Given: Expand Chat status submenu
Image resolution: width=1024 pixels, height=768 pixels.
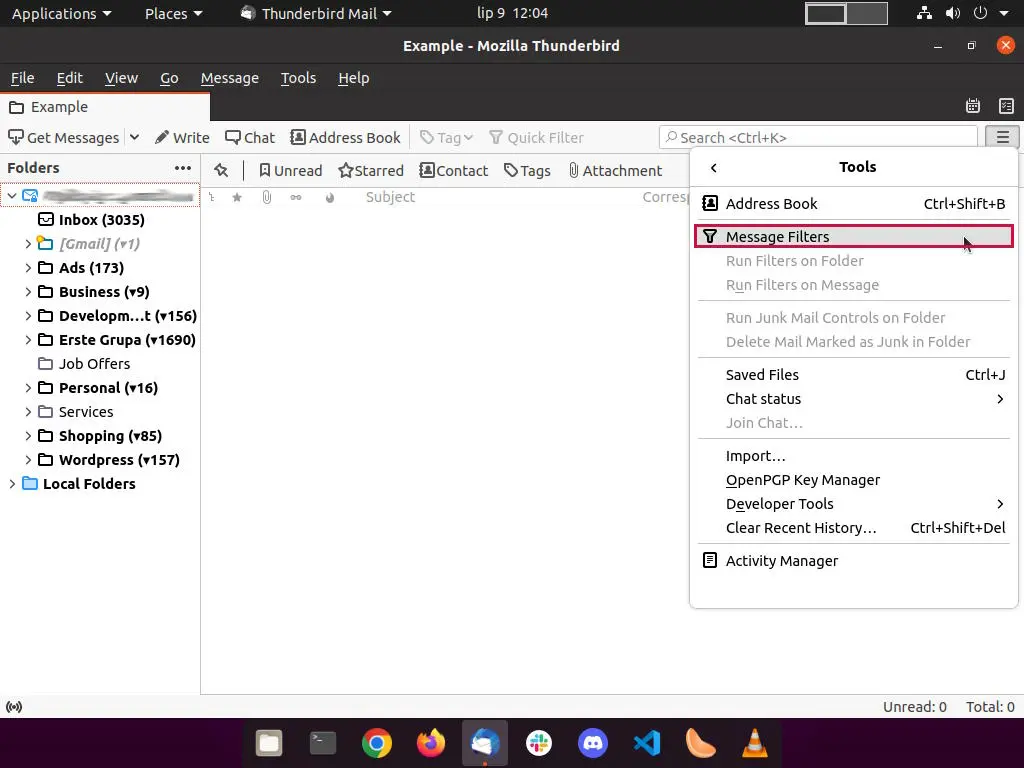Looking at the screenshot, I should point(854,399).
